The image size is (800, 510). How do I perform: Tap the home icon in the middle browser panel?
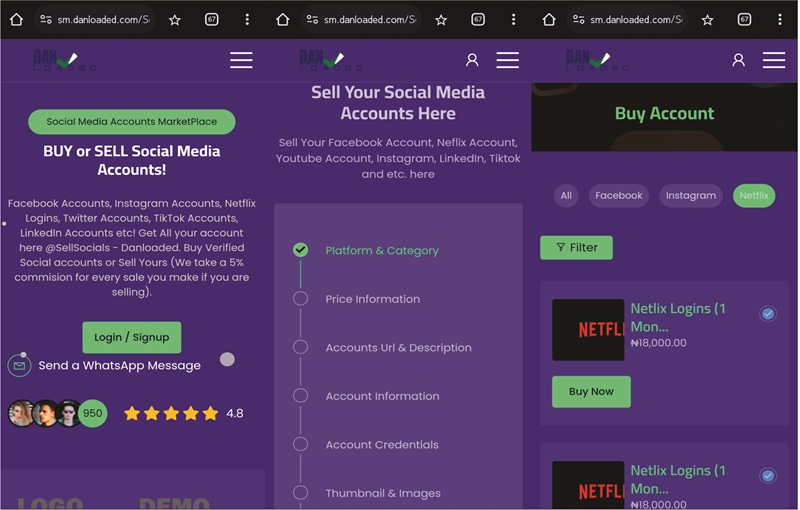[x=283, y=19]
